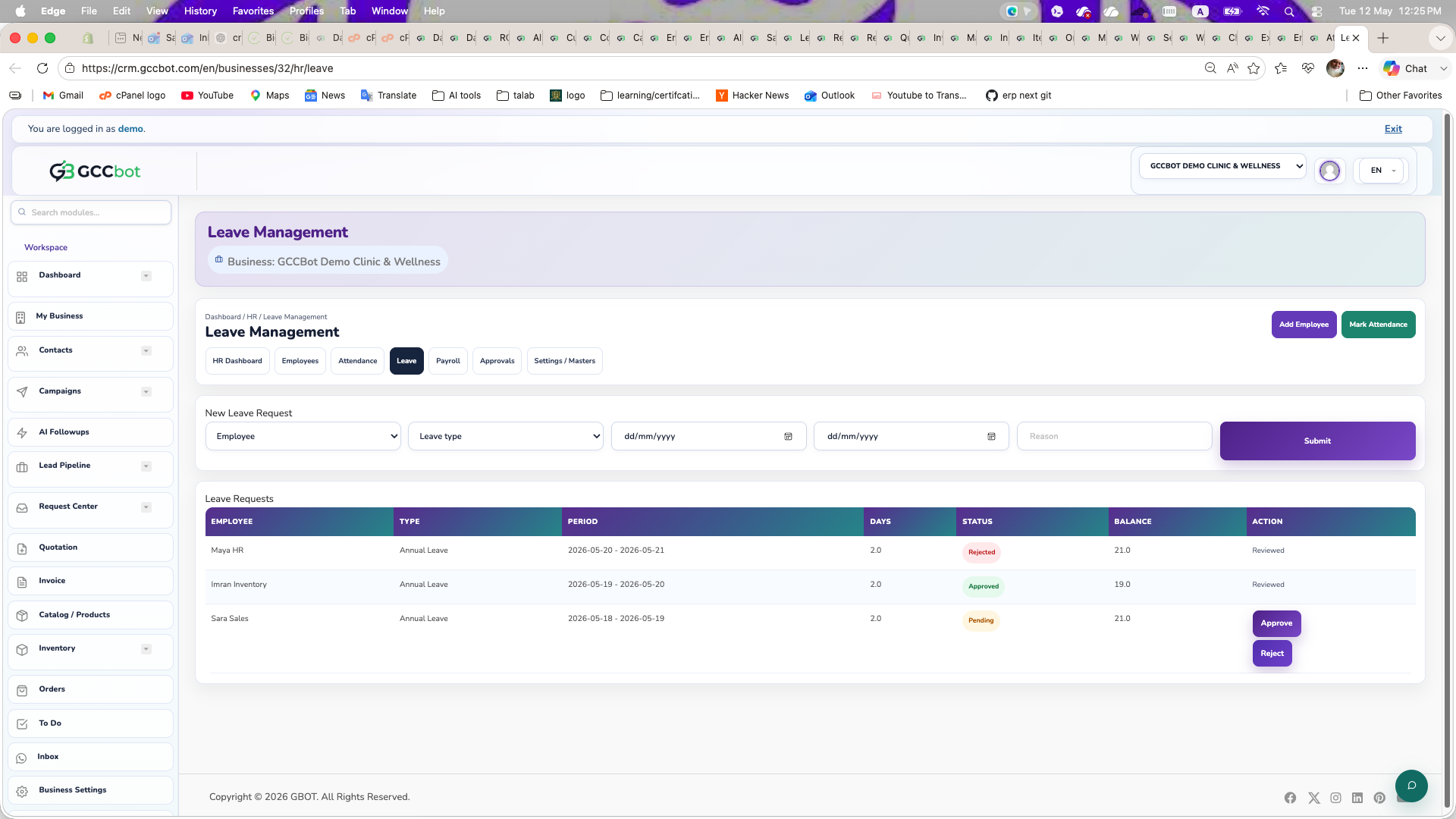Click the Inbox WhatsApp icon
Screen dimensions: 1456x819
[x=21, y=758]
